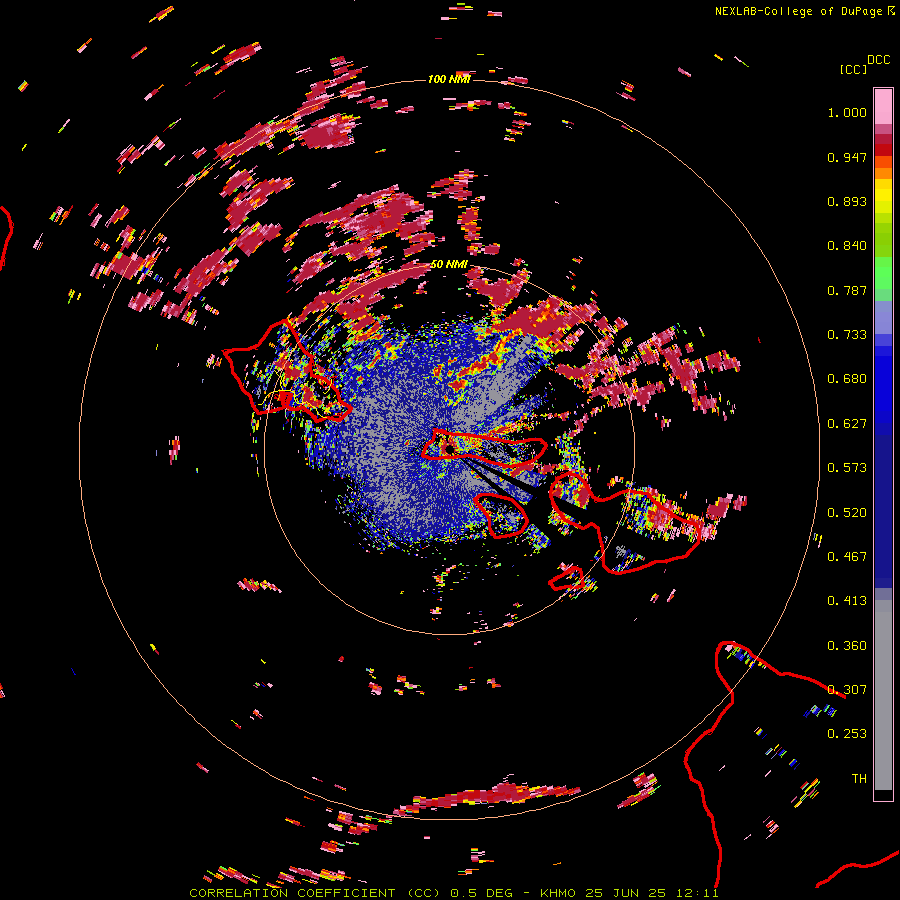Image resolution: width=900 pixels, height=900 pixels.
Task: Click the 0.413 color scale value
Action: coord(847,601)
